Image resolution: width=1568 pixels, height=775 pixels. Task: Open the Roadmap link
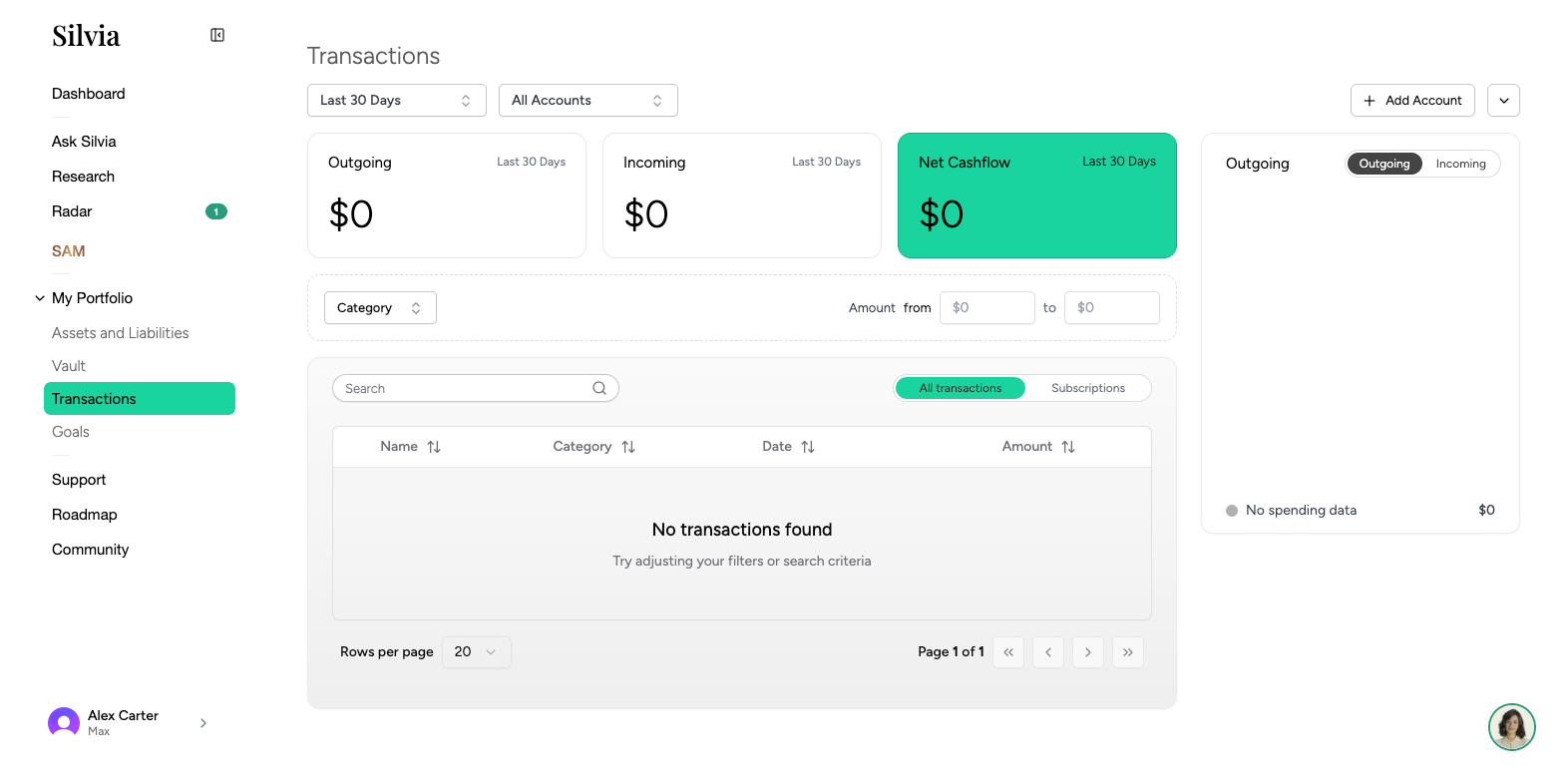(x=85, y=515)
